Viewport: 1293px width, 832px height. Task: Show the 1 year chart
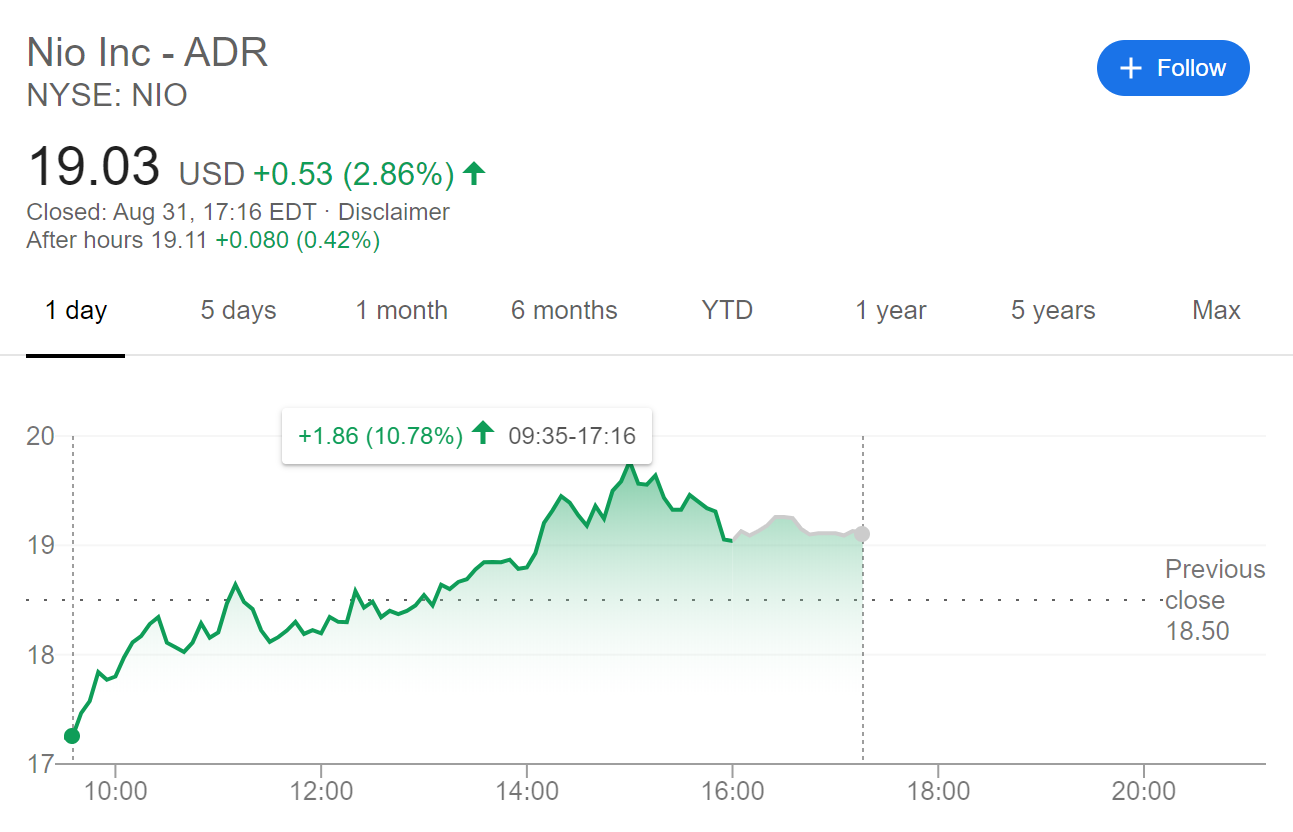tap(890, 310)
